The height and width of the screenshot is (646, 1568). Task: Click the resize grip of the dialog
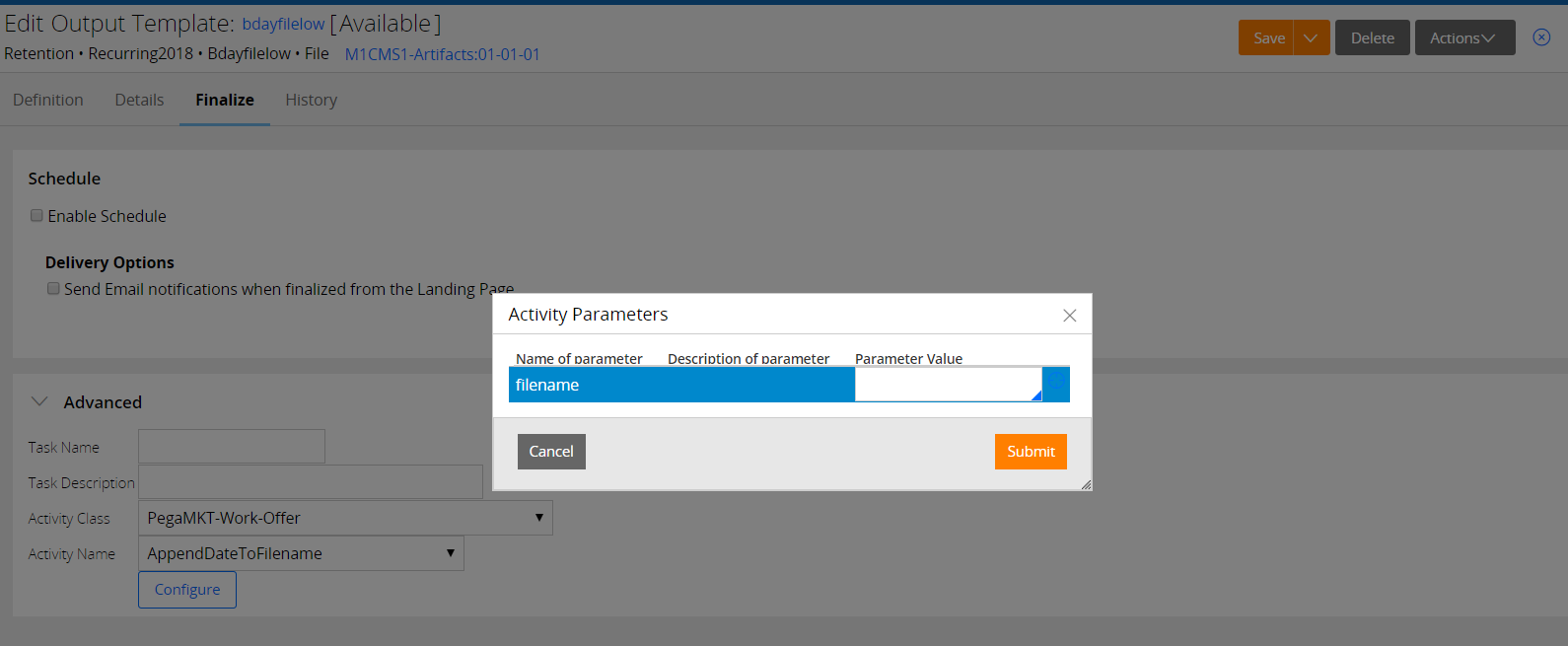[x=1086, y=484]
